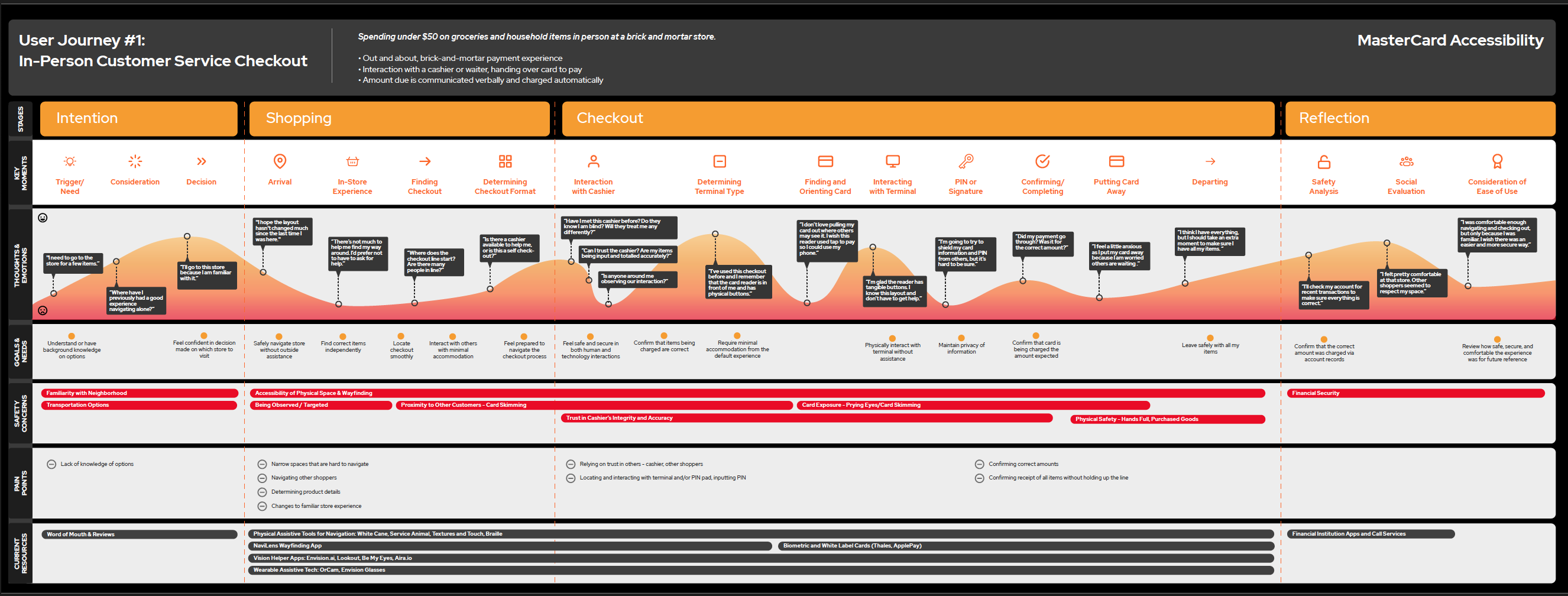Click quote "Is anyone around me observing our interaction?"
The width and height of the screenshot is (1568, 596).
[x=637, y=280]
